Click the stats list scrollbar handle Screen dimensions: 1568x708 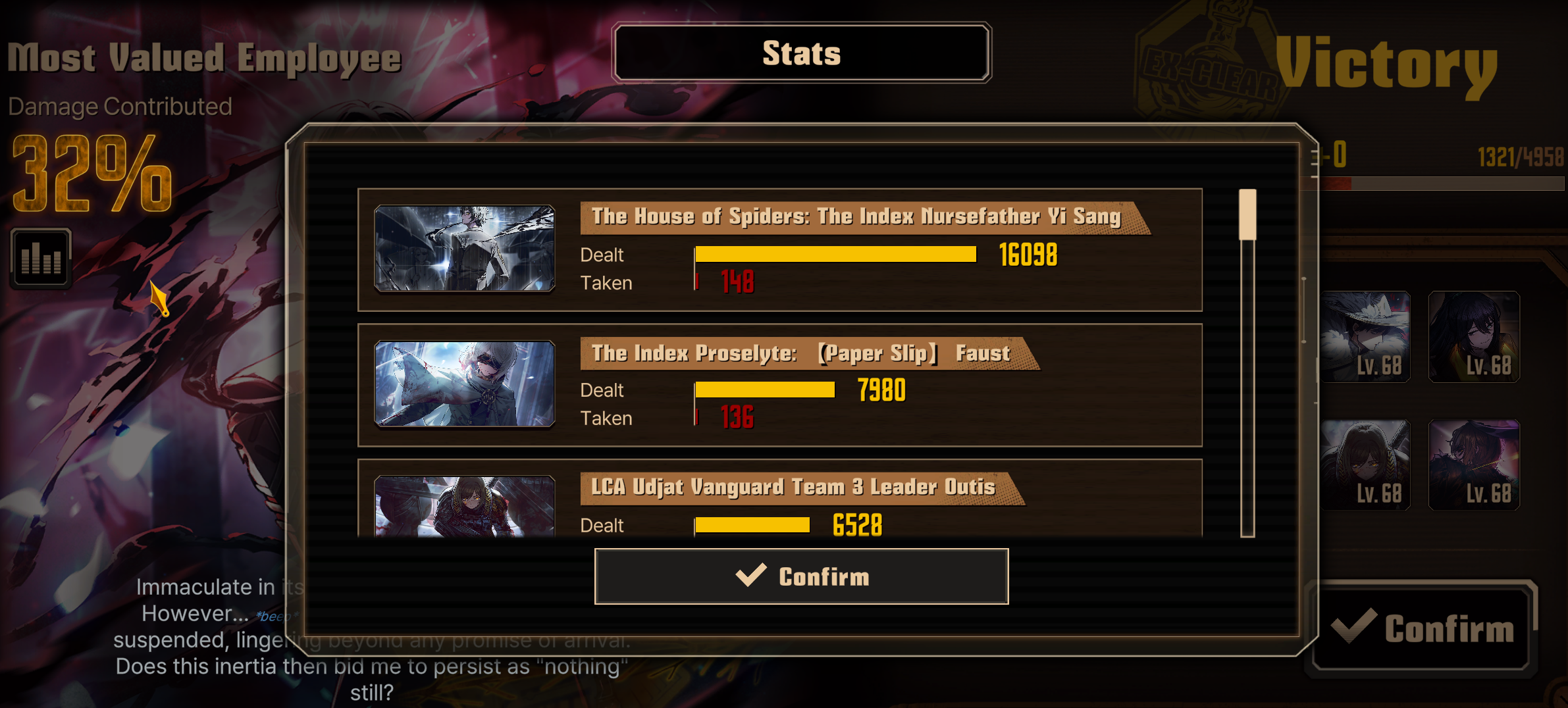point(1247,215)
